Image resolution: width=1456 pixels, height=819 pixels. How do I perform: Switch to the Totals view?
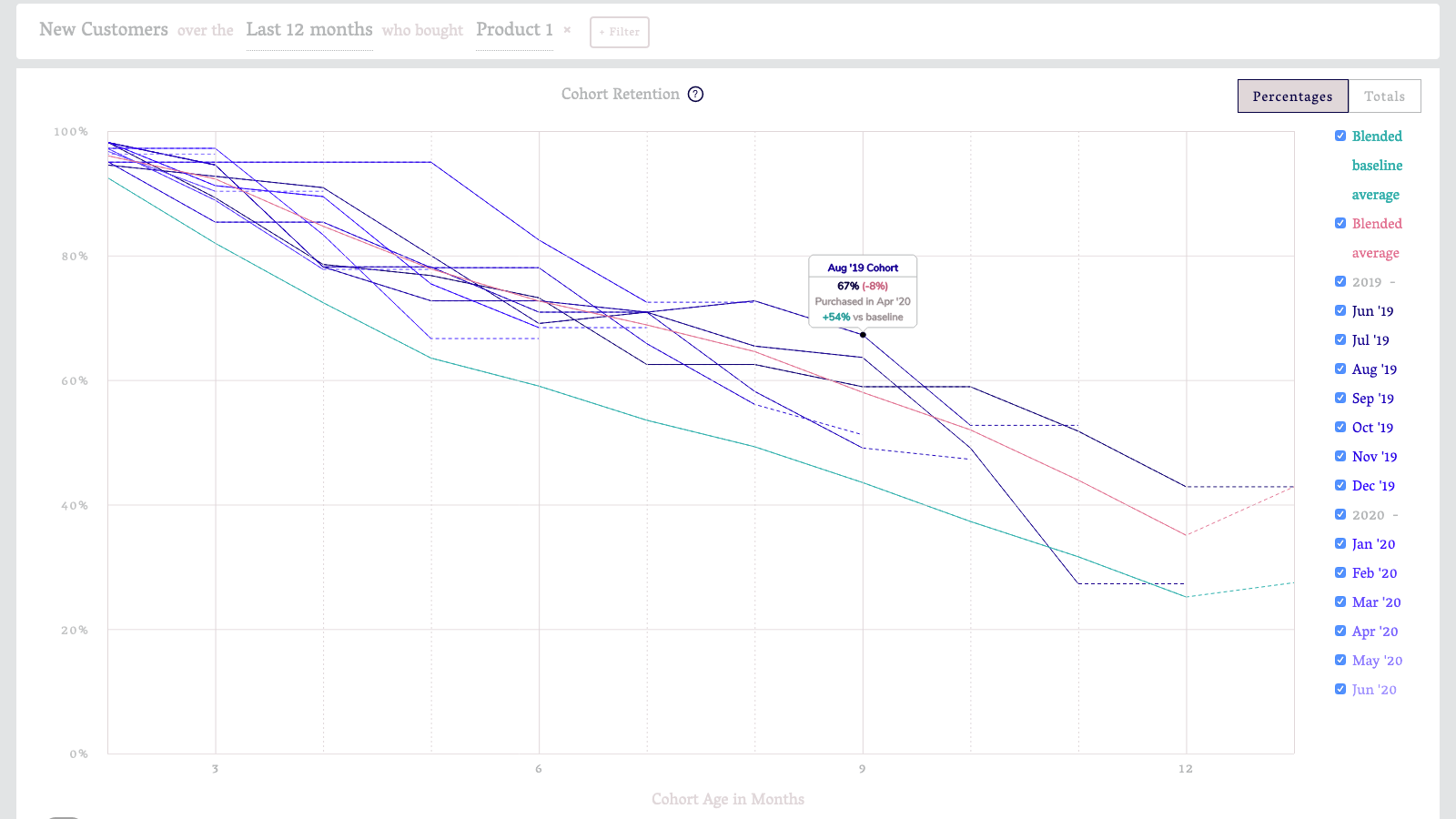coord(1384,96)
